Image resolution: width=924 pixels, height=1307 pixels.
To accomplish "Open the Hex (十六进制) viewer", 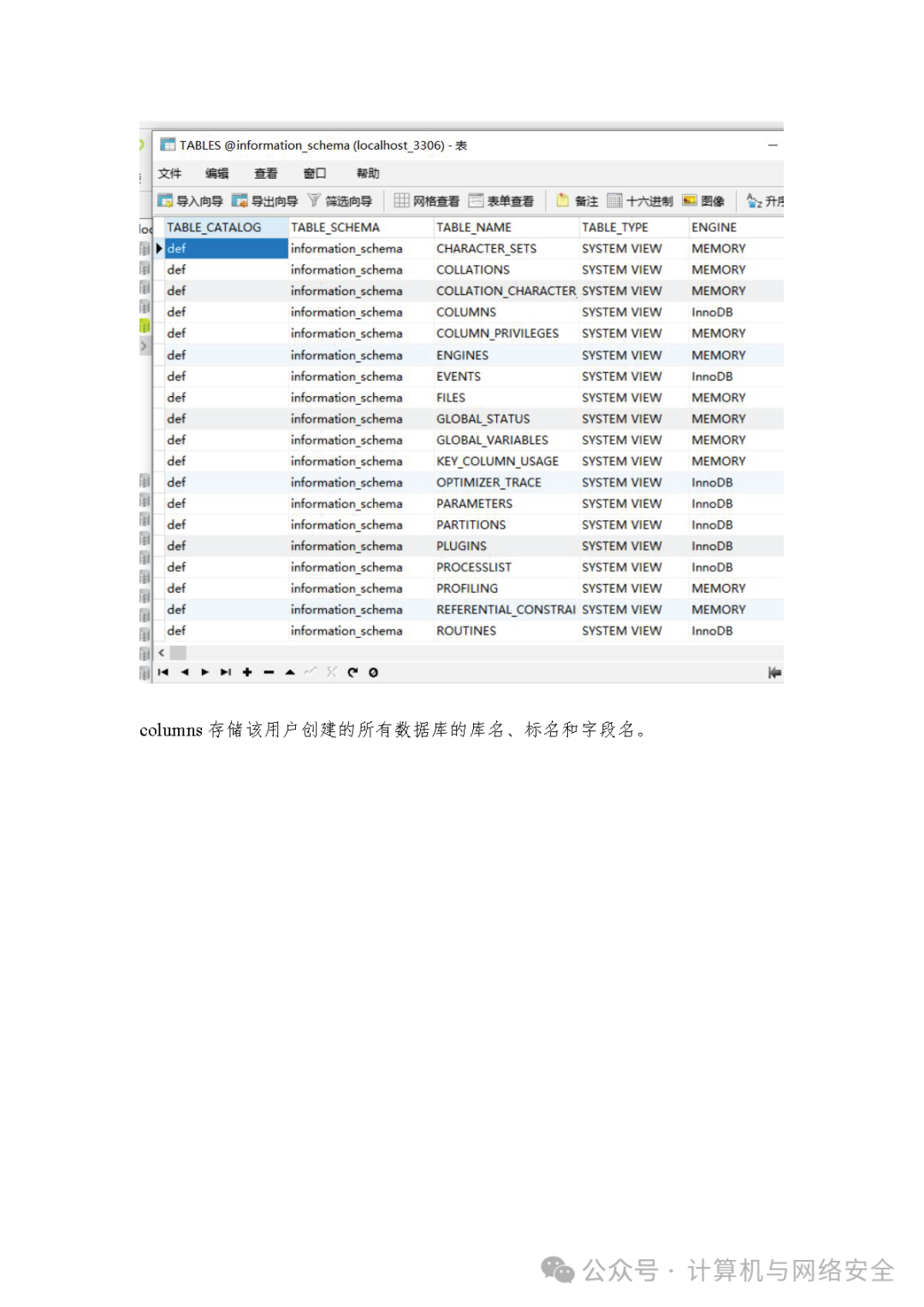I will (x=640, y=201).
